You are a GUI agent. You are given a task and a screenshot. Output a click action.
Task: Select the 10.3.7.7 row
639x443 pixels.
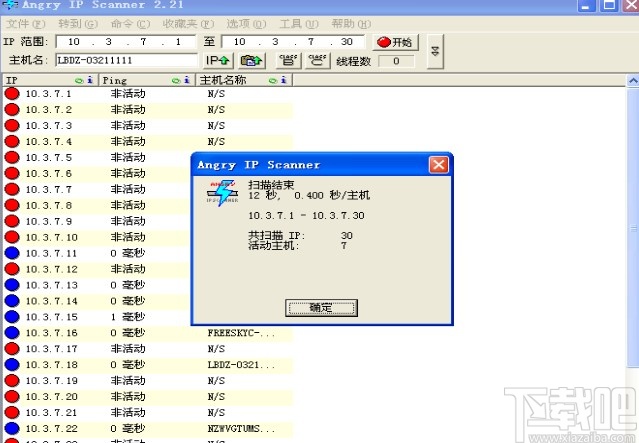pos(97,189)
